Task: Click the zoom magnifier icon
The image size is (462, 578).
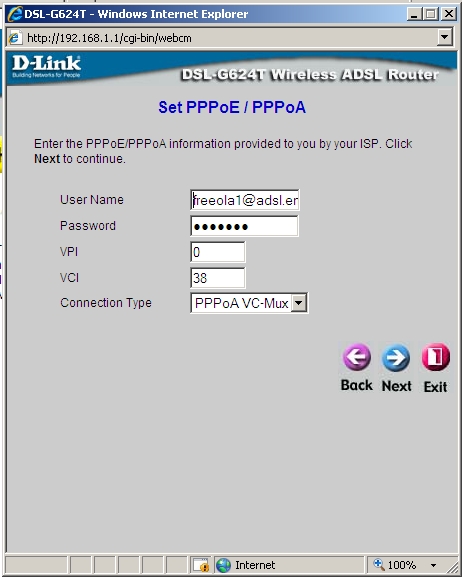Action: pos(379,564)
